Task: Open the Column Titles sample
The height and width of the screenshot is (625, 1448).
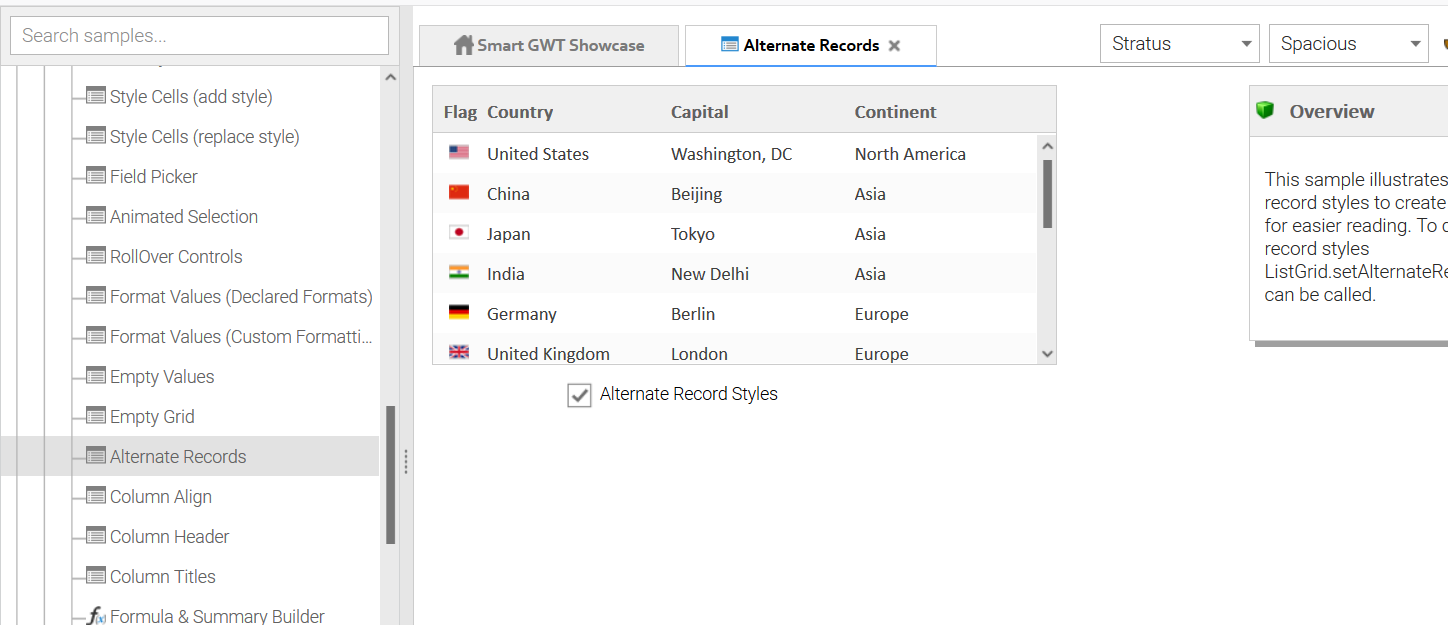Action: [x=163, y=577]
